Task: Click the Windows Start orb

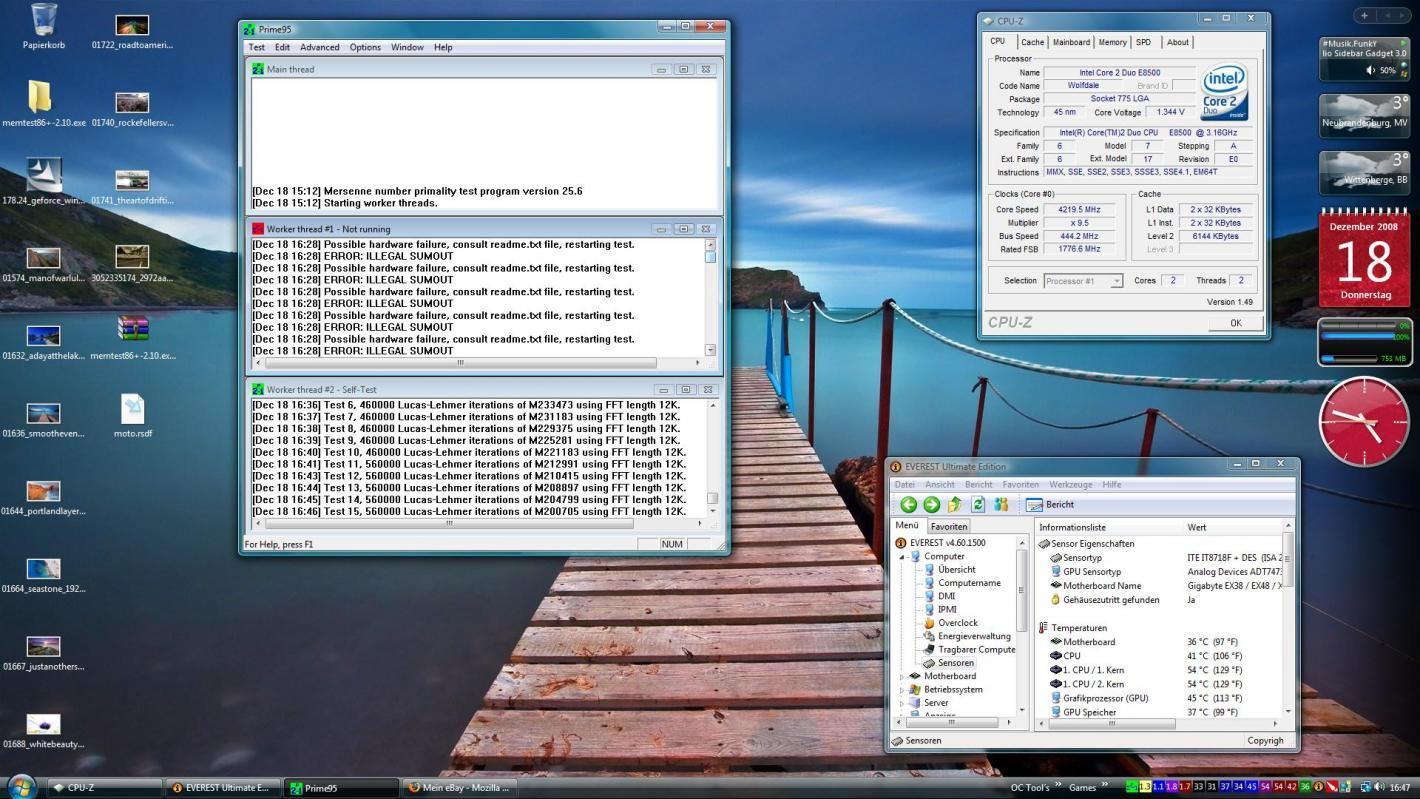Action: [x=21, y=786]
